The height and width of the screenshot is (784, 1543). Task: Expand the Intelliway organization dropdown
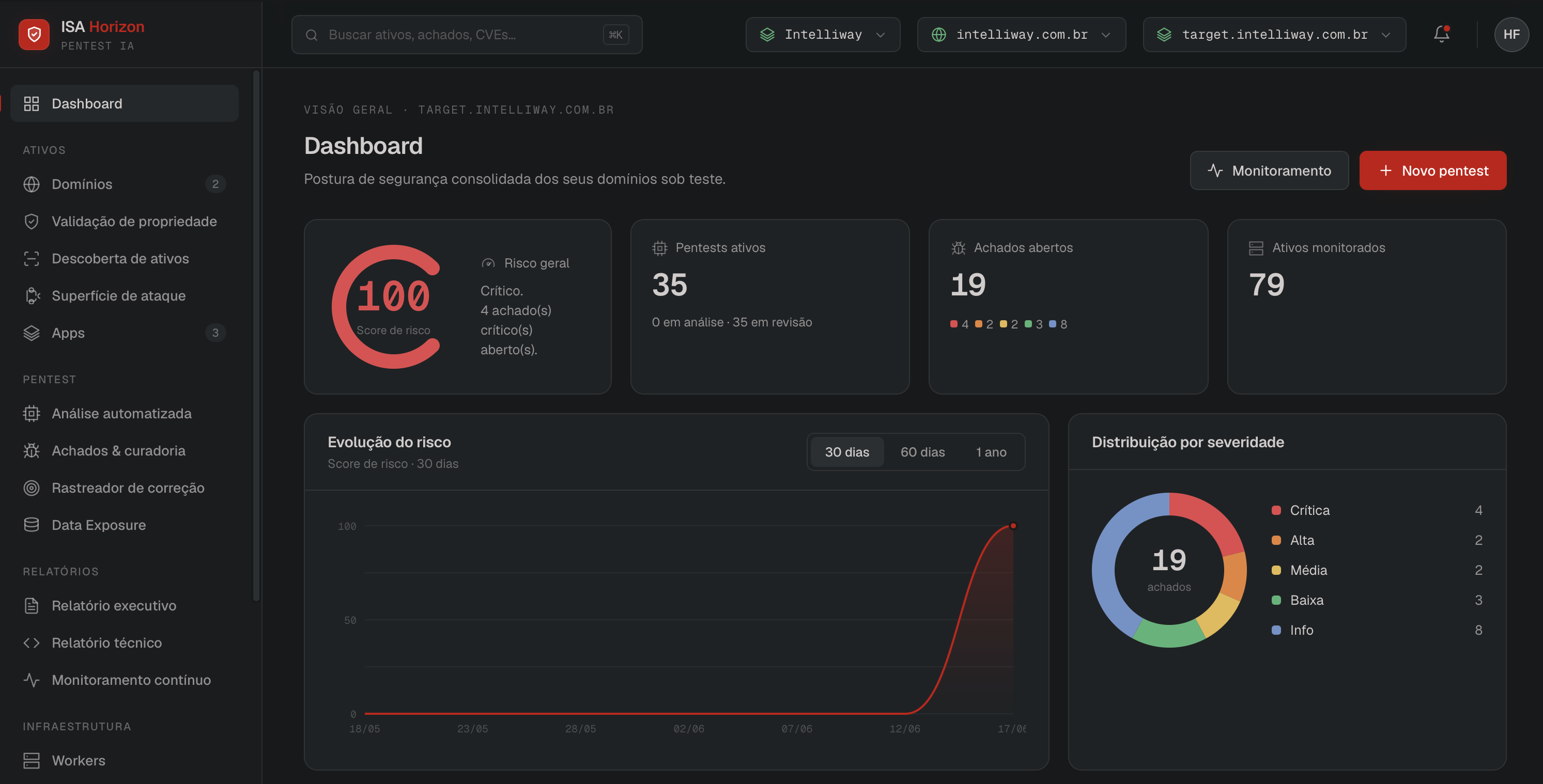[823, 35]
